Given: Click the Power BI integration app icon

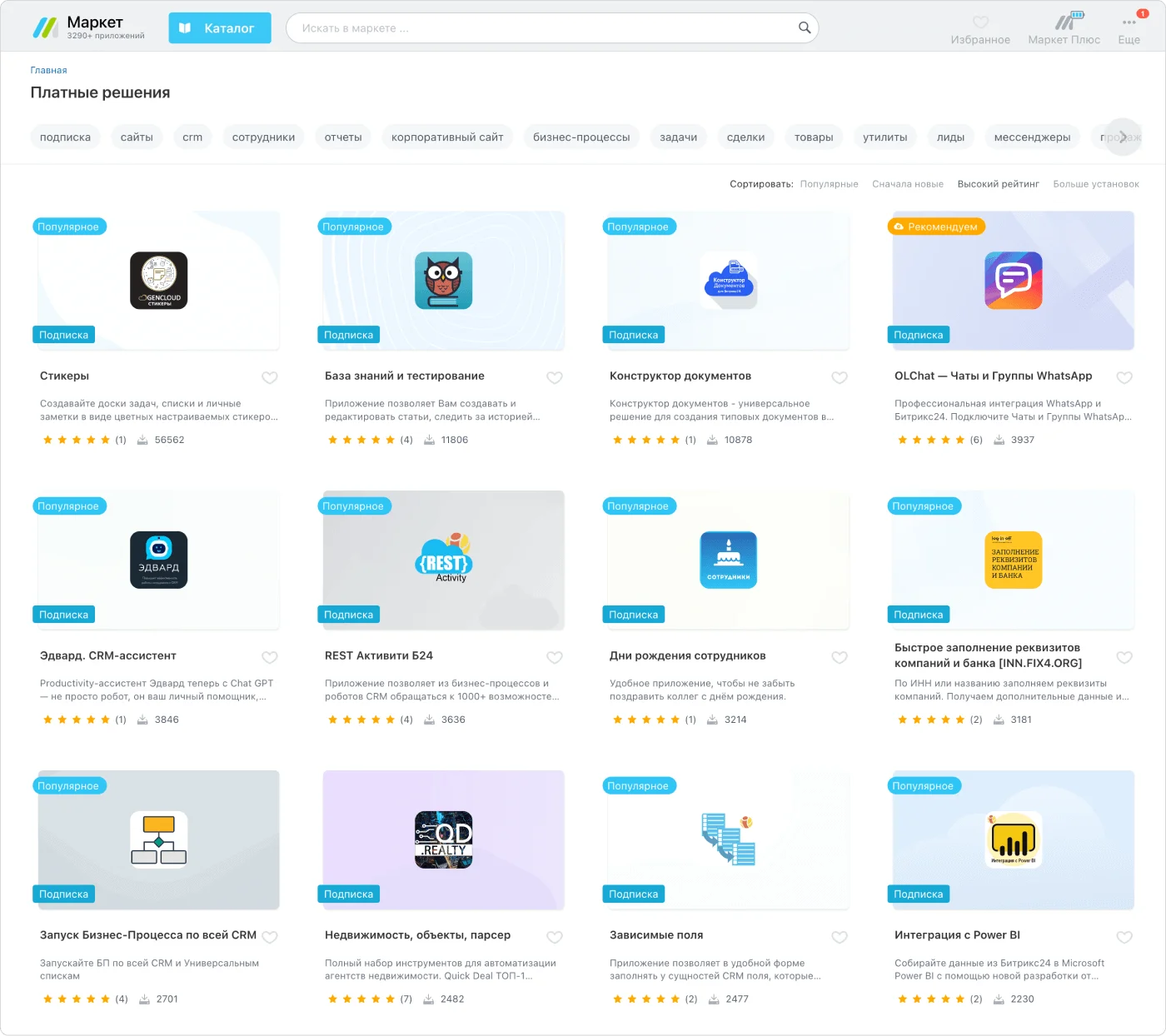Looking at the screenshot, I should point(1013,839).
